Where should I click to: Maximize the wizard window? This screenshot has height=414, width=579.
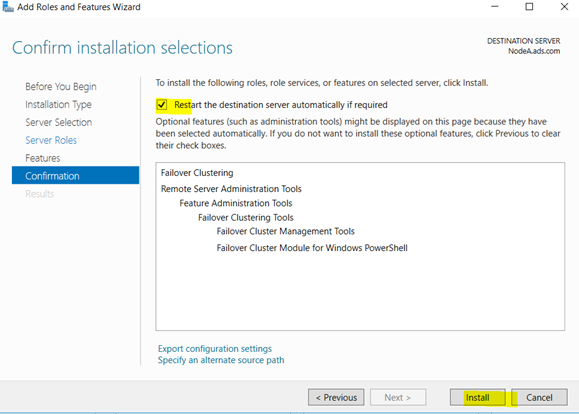tap(529, 7)
